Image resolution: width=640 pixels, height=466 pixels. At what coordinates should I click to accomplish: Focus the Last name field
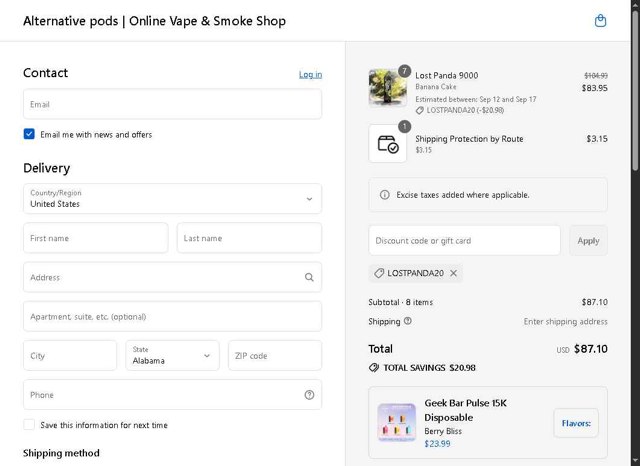point(249,238)
